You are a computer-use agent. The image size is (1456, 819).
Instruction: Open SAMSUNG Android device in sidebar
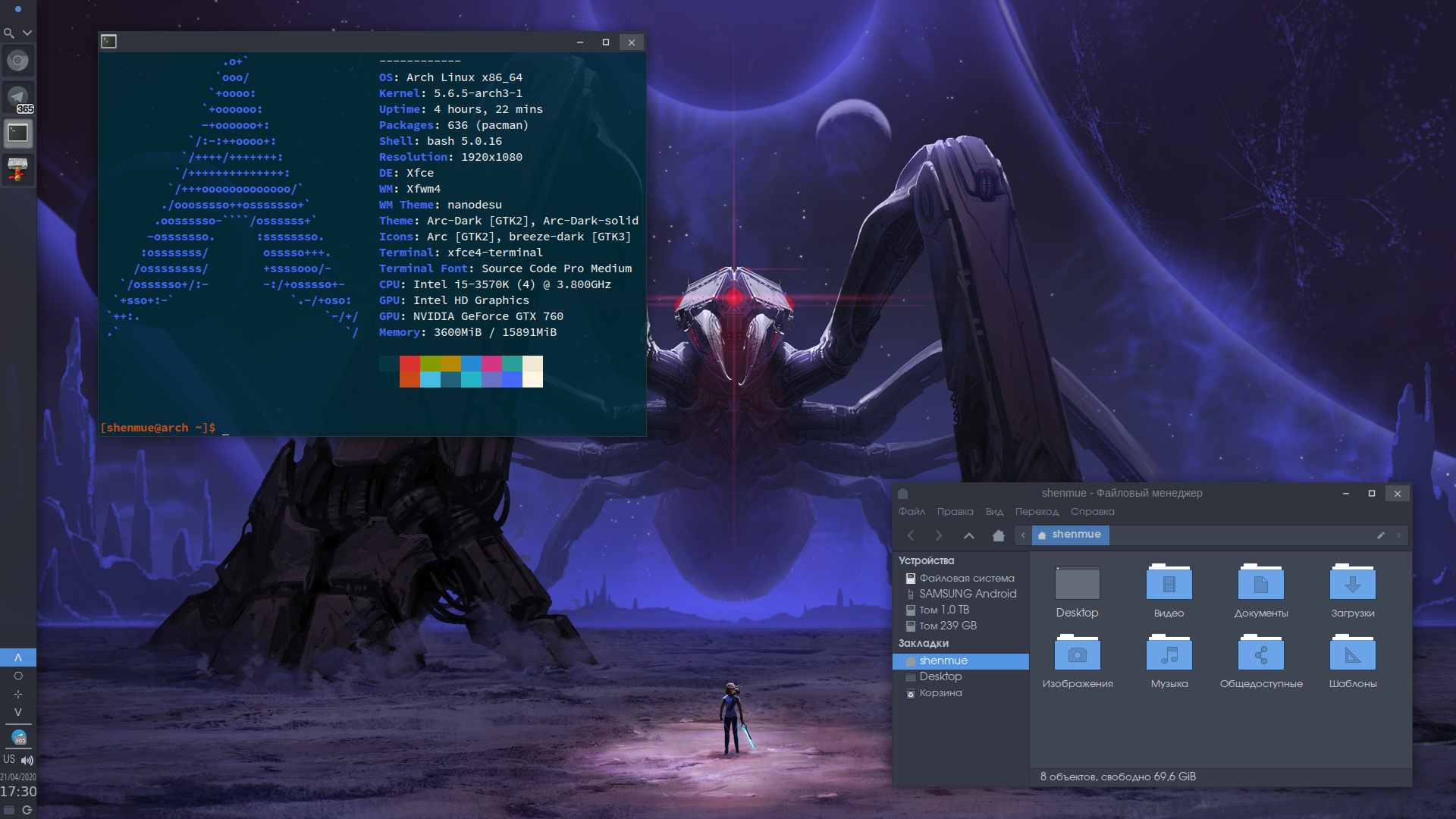(x=960, y=595)
